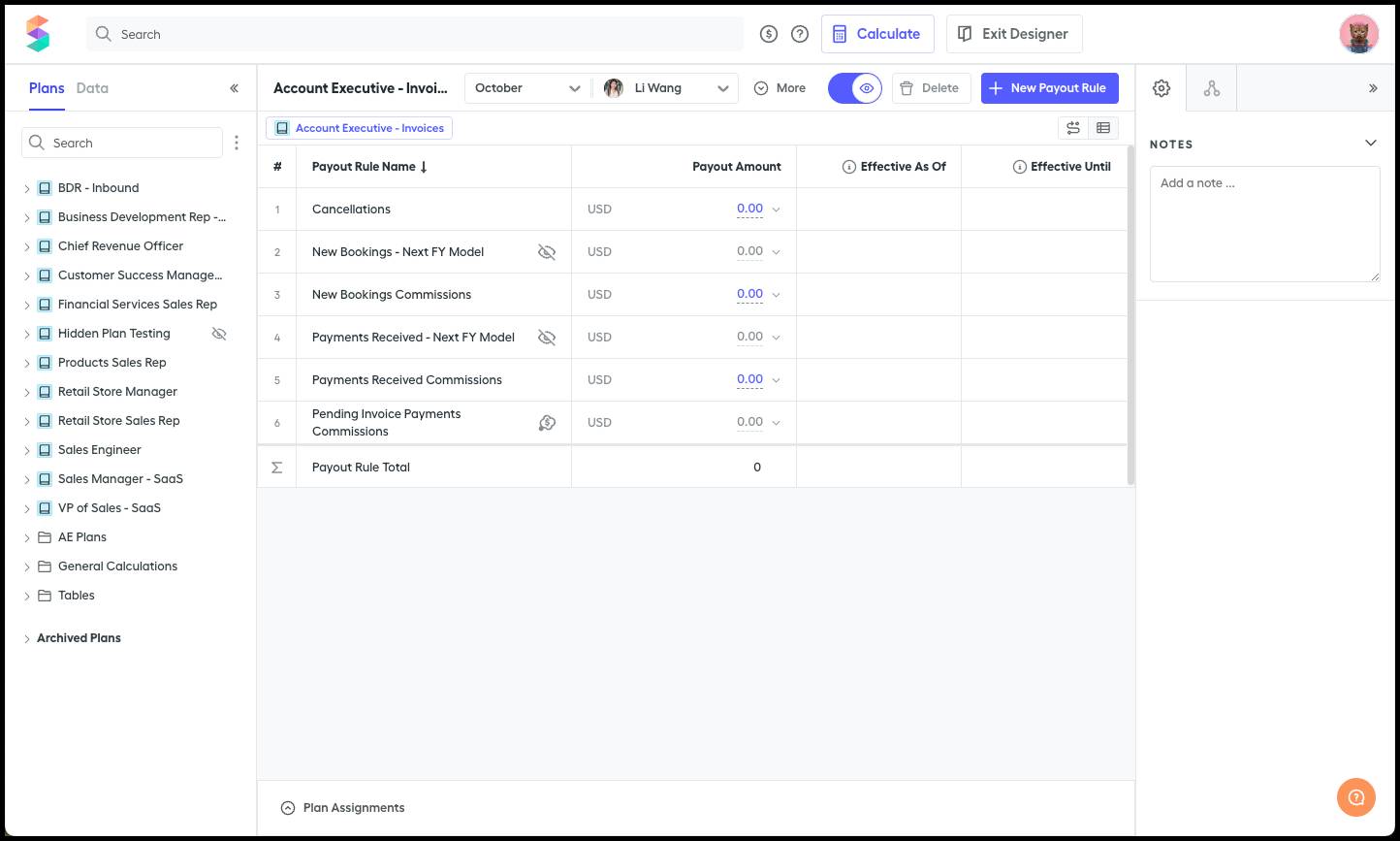This screenshot has width=1400, height=841.
Task: Click the New Payout Rule button
Action: pos(1050,88)
